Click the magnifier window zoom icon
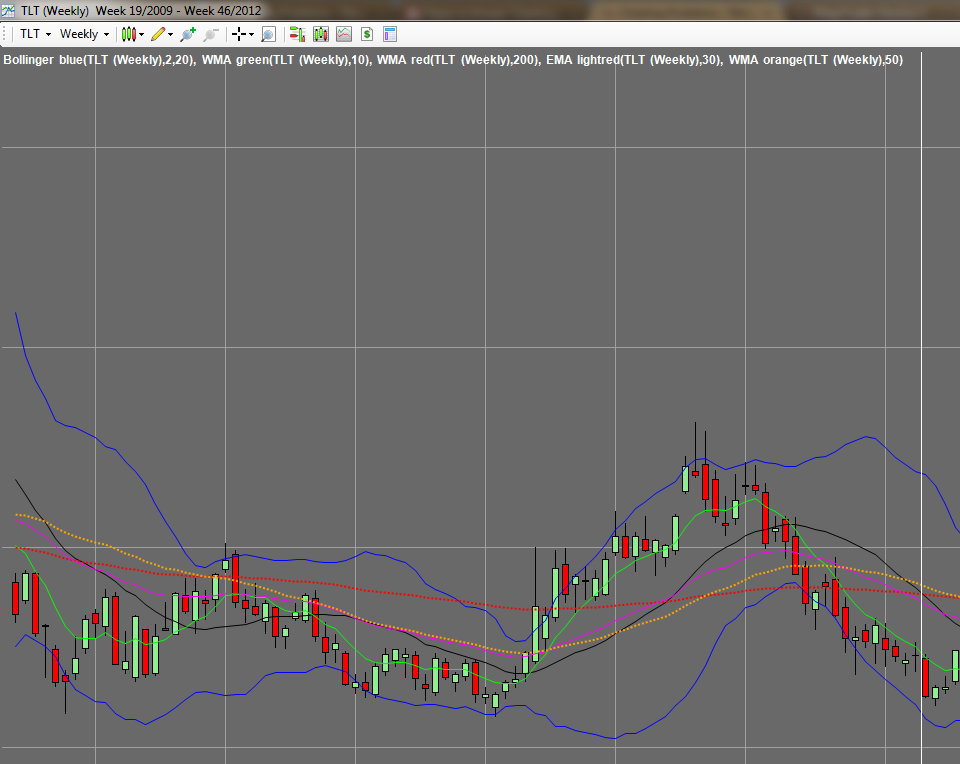This screenshot has height=764, width=960. click(268, 34)
